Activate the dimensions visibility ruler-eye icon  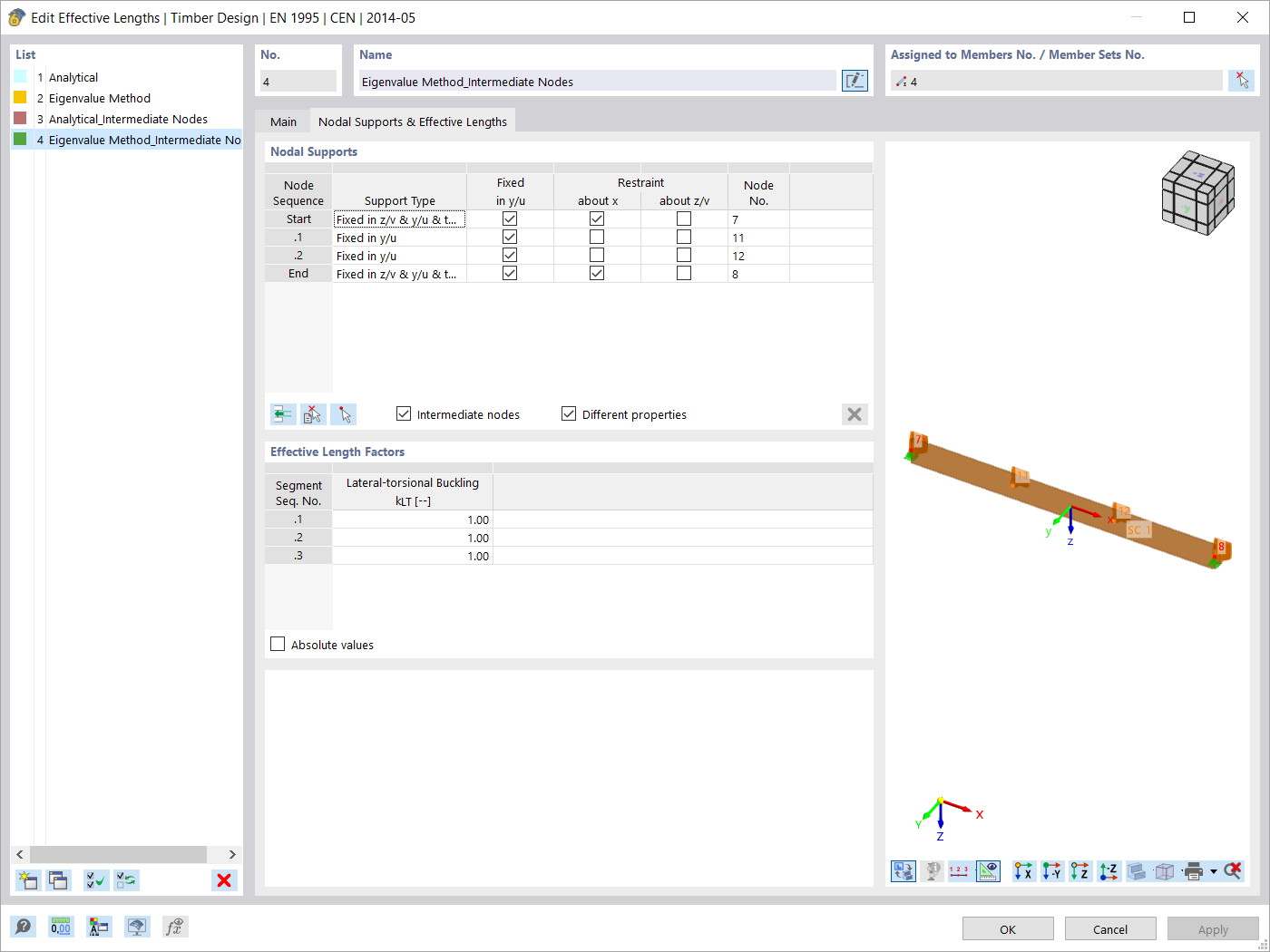point(988,870)
